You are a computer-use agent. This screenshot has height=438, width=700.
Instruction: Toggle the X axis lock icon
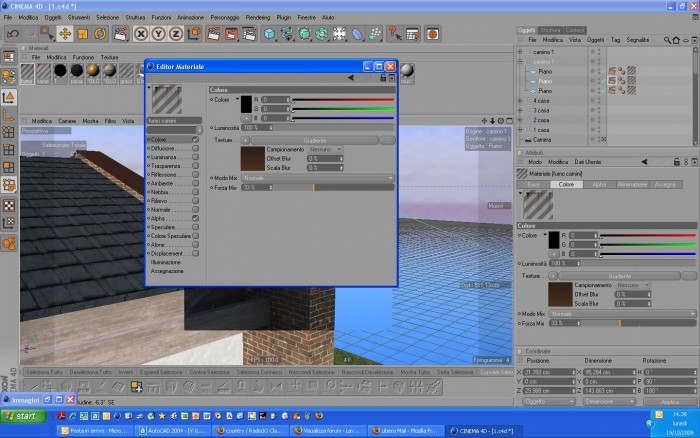[x=141, y=34]
